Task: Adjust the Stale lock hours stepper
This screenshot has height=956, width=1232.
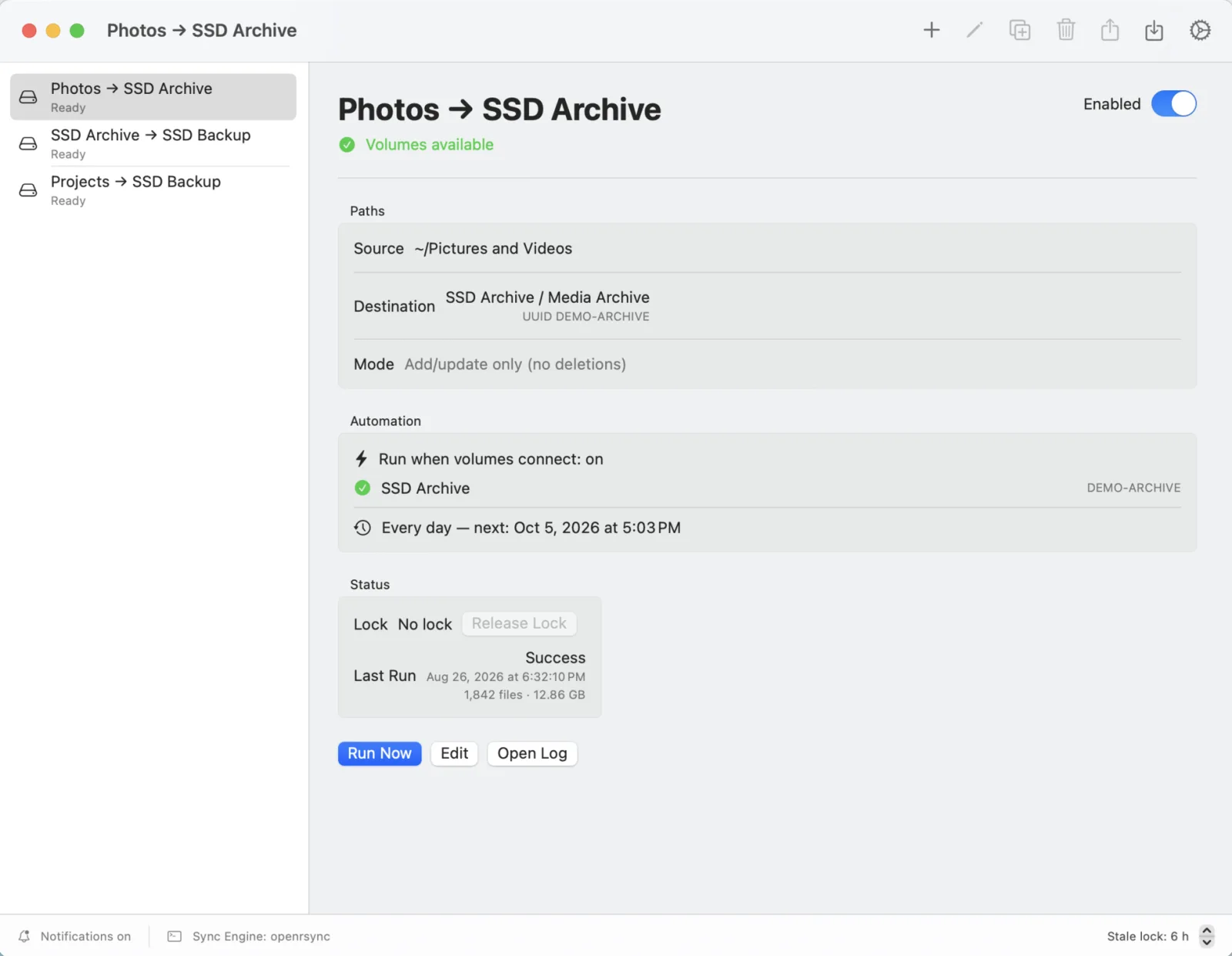Action: pos(1207,936)
